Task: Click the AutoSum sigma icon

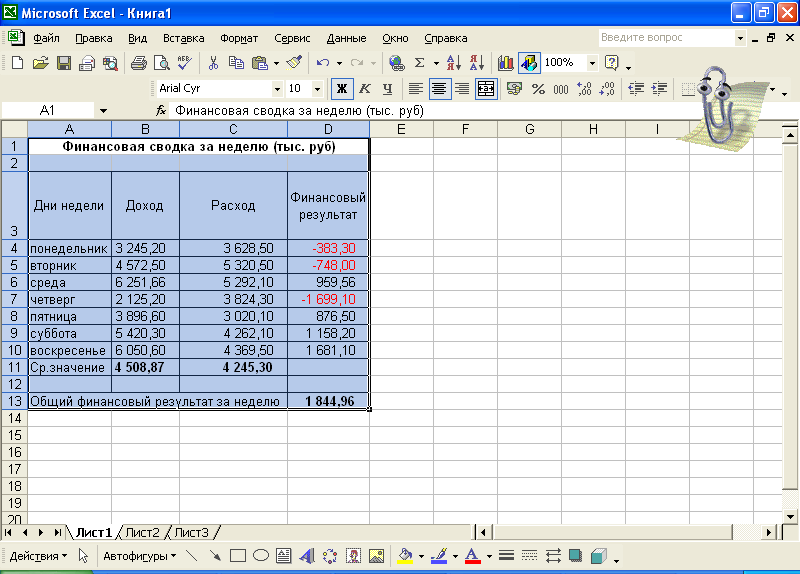Action: pyautogui.click(x=419, y=63)
